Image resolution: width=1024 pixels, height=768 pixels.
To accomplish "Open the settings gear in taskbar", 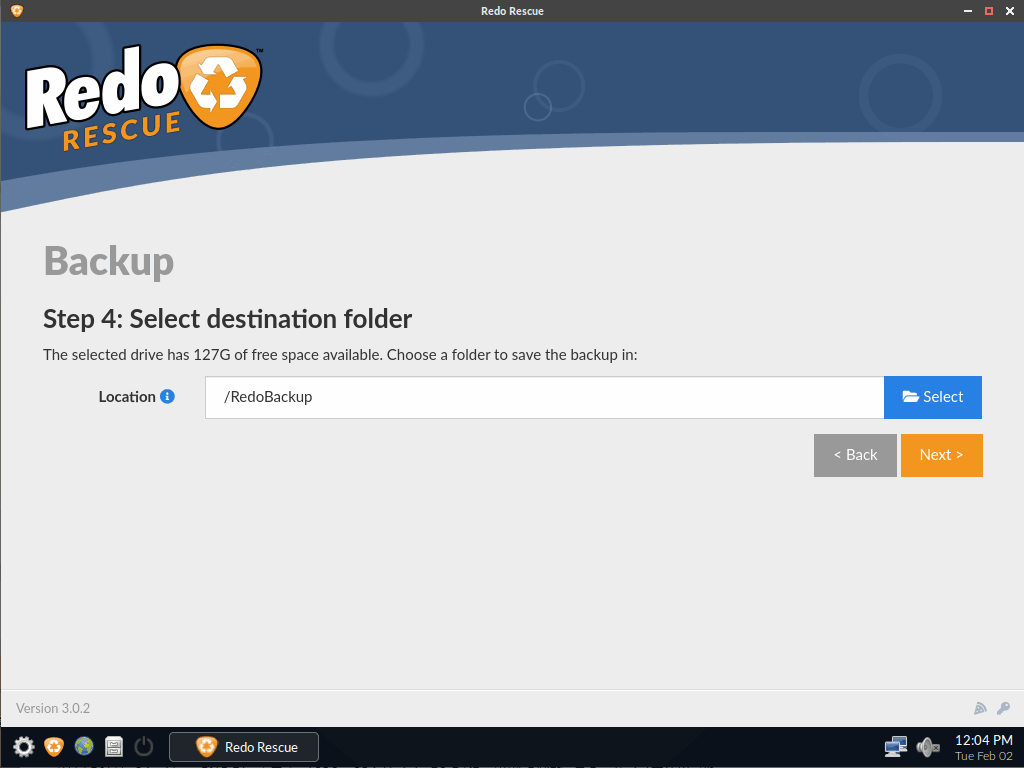I will 24,746.
